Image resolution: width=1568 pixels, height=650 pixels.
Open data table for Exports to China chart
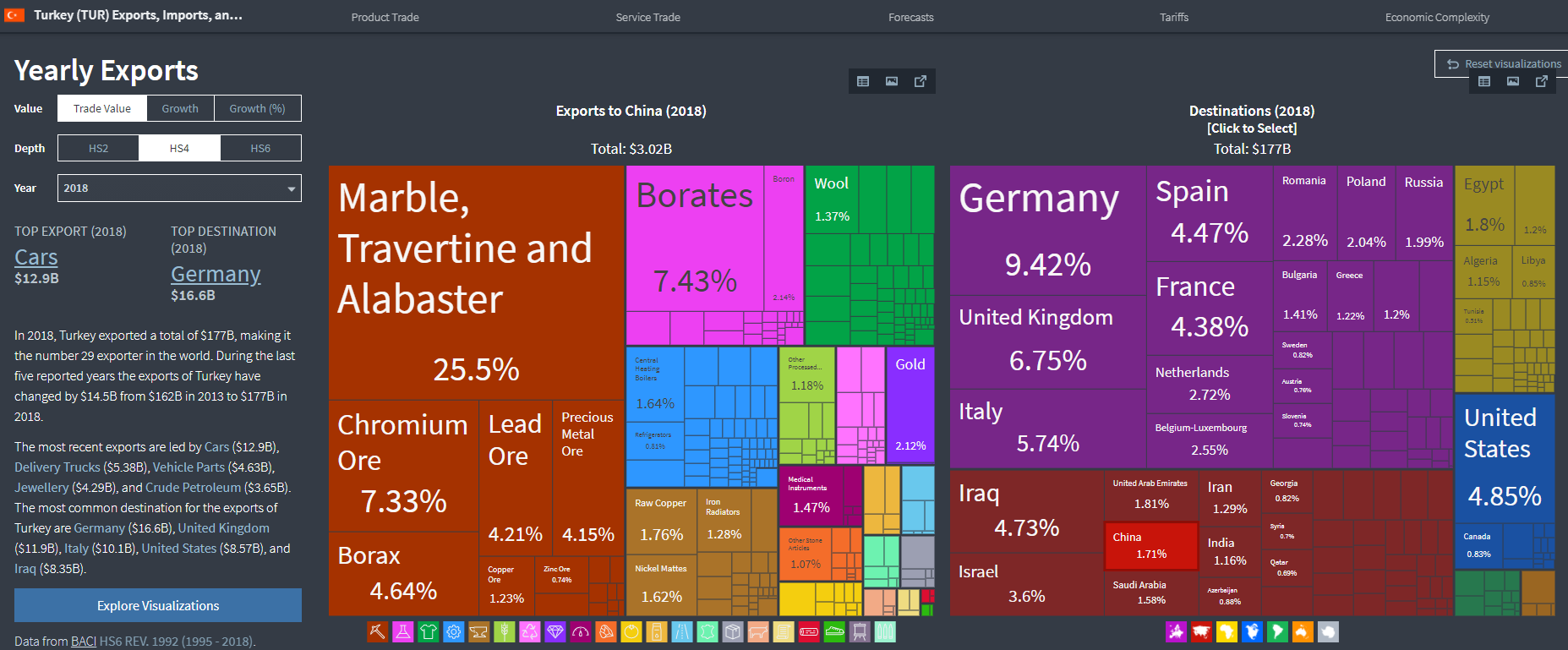pos(863,81)
